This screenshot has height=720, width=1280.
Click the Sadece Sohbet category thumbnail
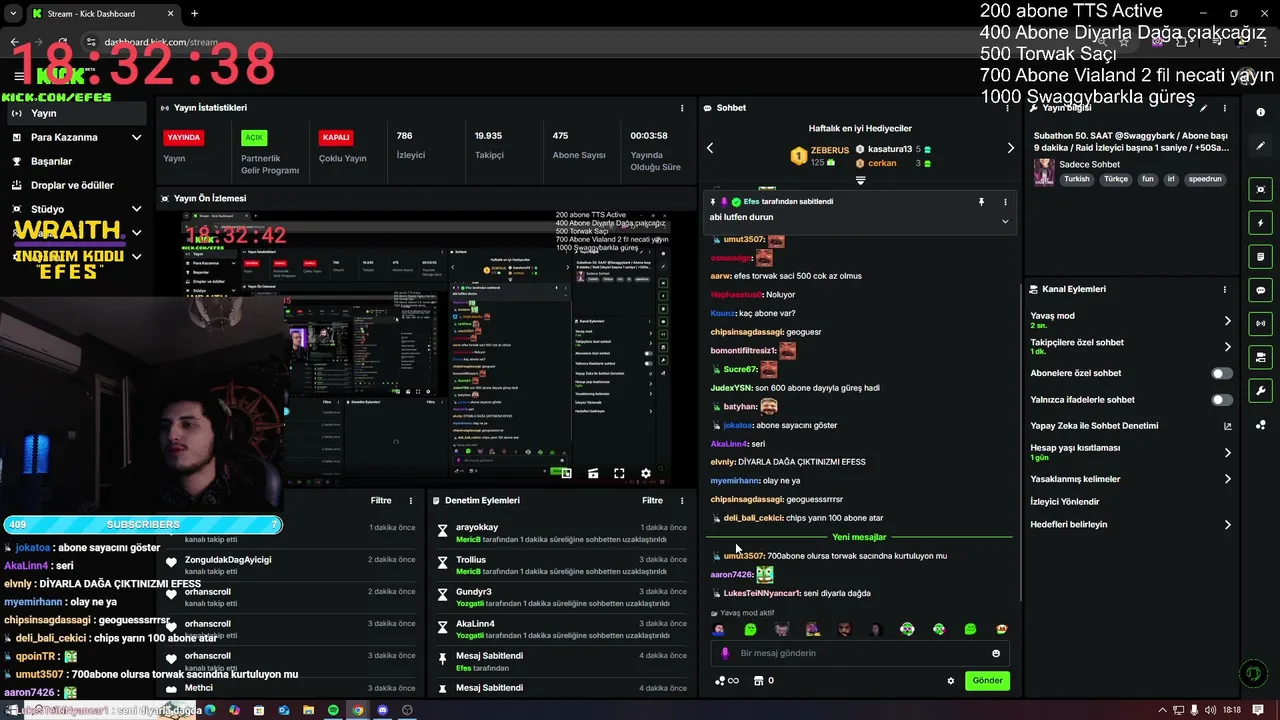tap(1044, 172)
